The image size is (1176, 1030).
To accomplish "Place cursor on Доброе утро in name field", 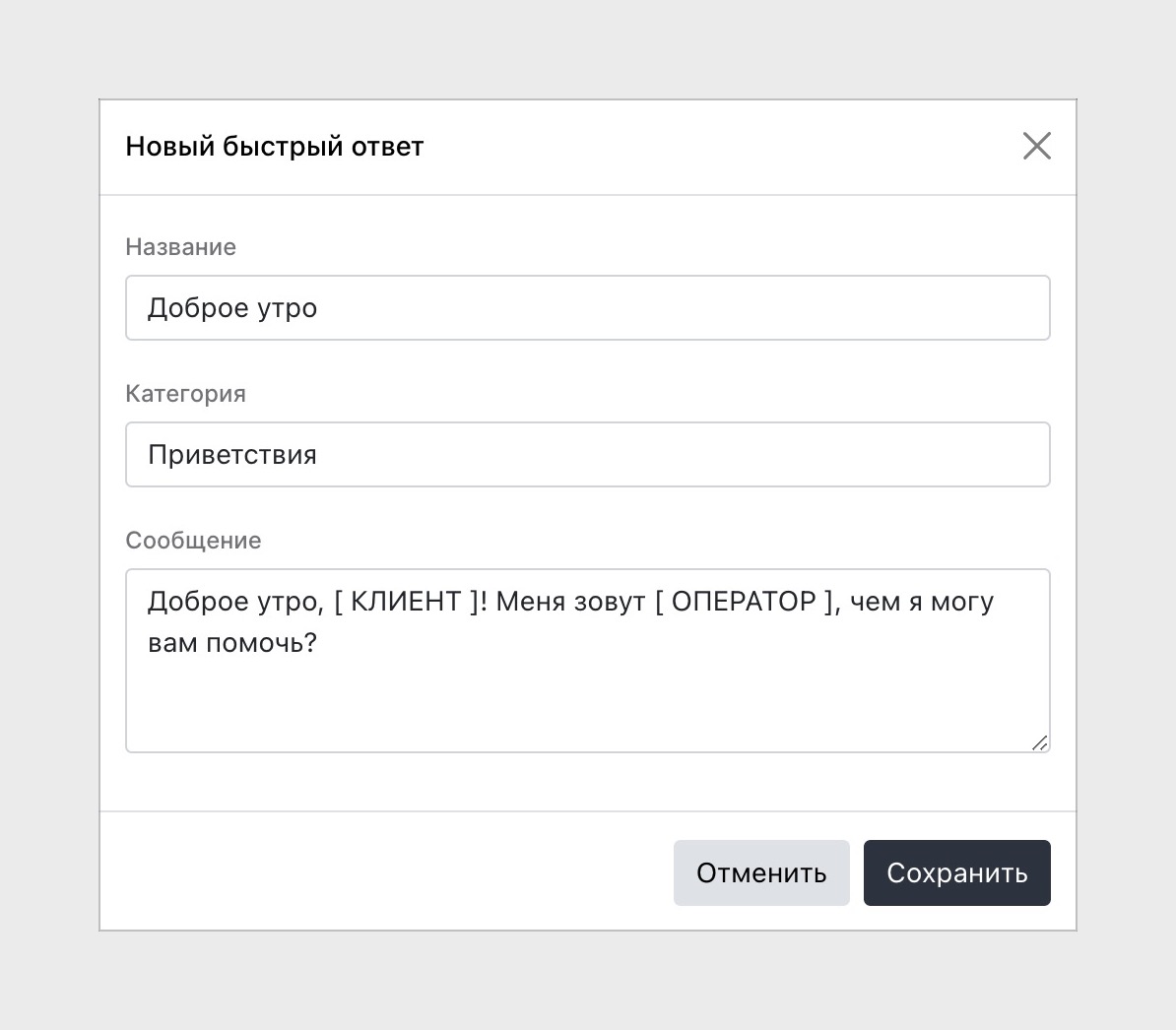I will [x=232, y=308].
